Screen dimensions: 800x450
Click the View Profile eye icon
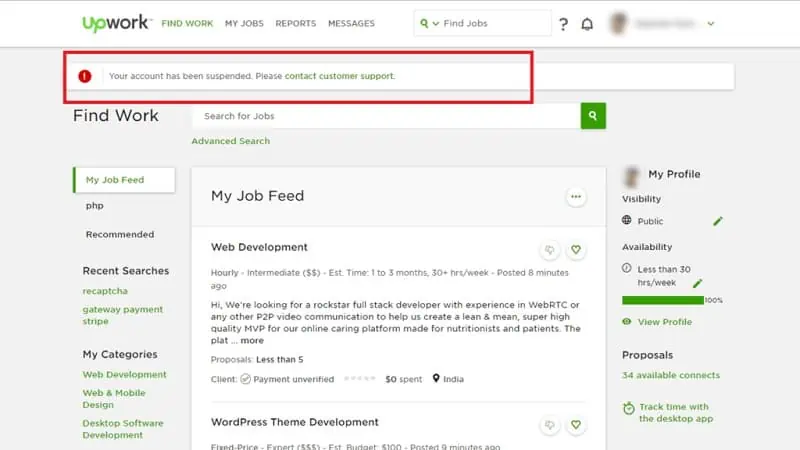pyautogui.click(x=627, y=322)
